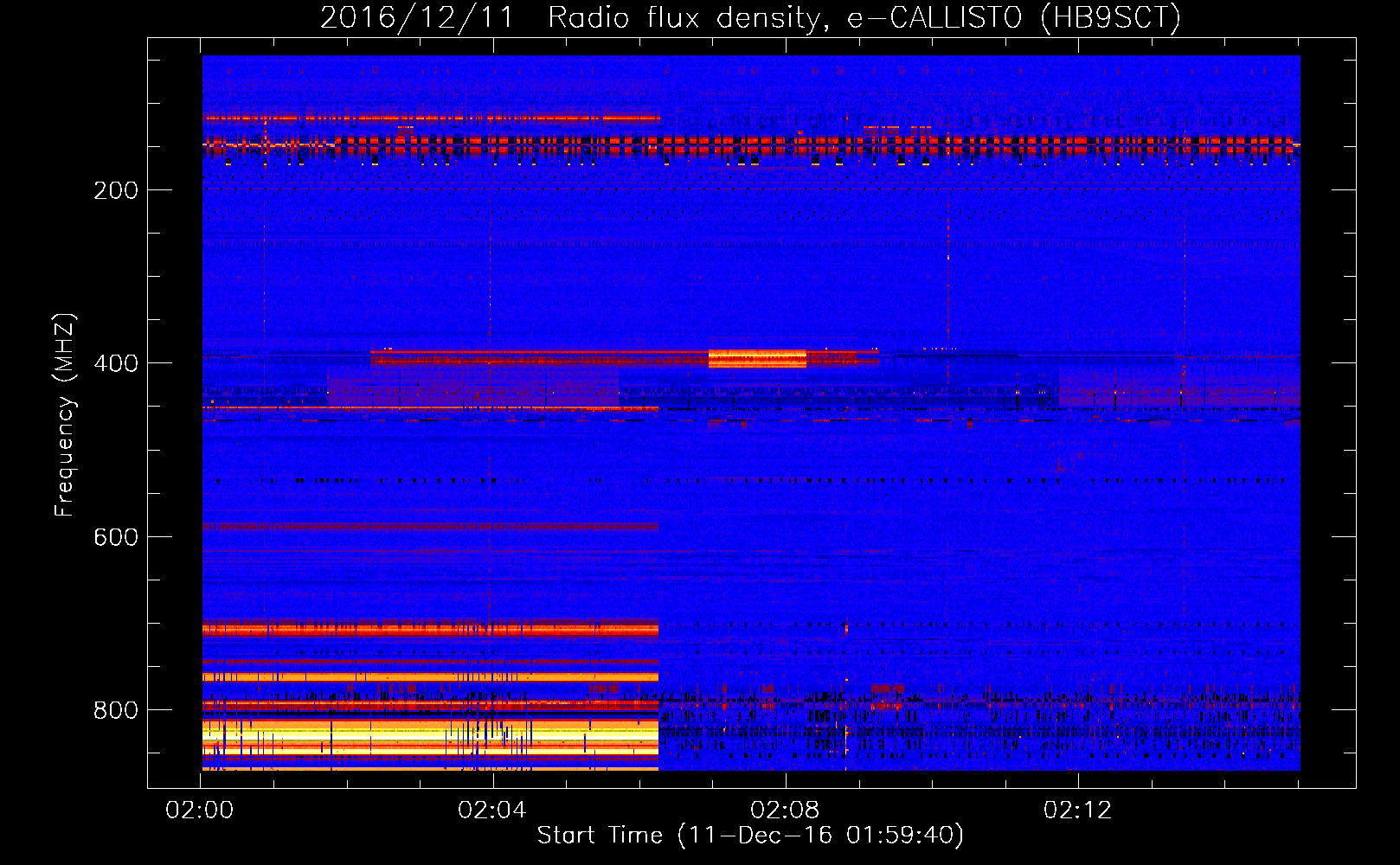Click the bright yellow burst near 400 MHz

point(757,358)
